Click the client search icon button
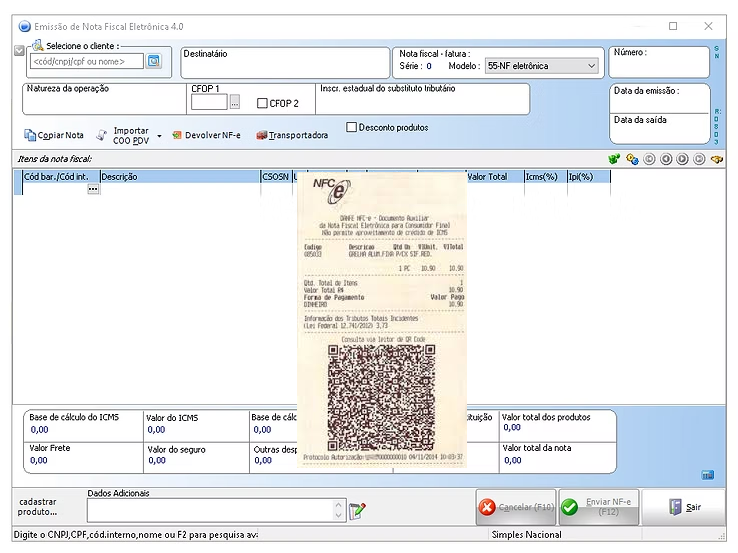 154,61
